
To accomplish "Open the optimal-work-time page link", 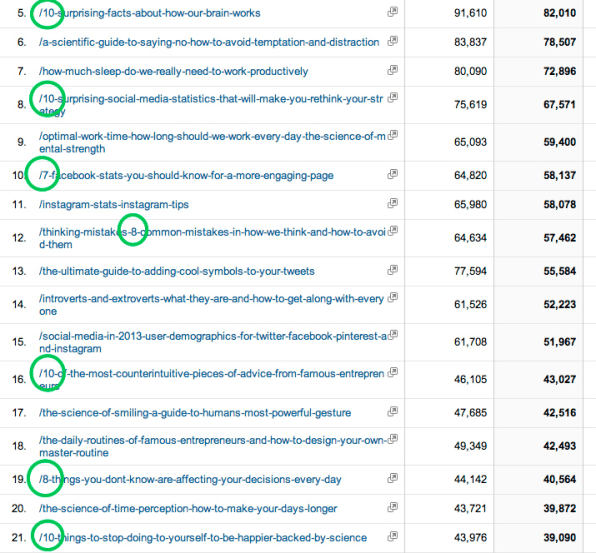I will [x=212, y=143].
